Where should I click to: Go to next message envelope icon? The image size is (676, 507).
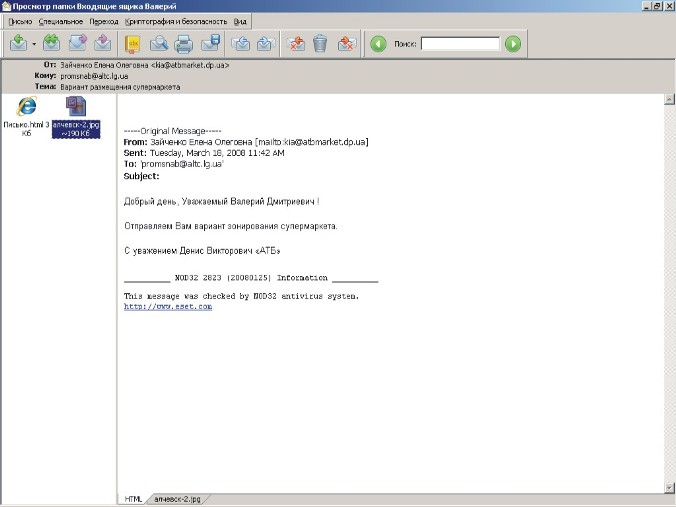[266, 44]
